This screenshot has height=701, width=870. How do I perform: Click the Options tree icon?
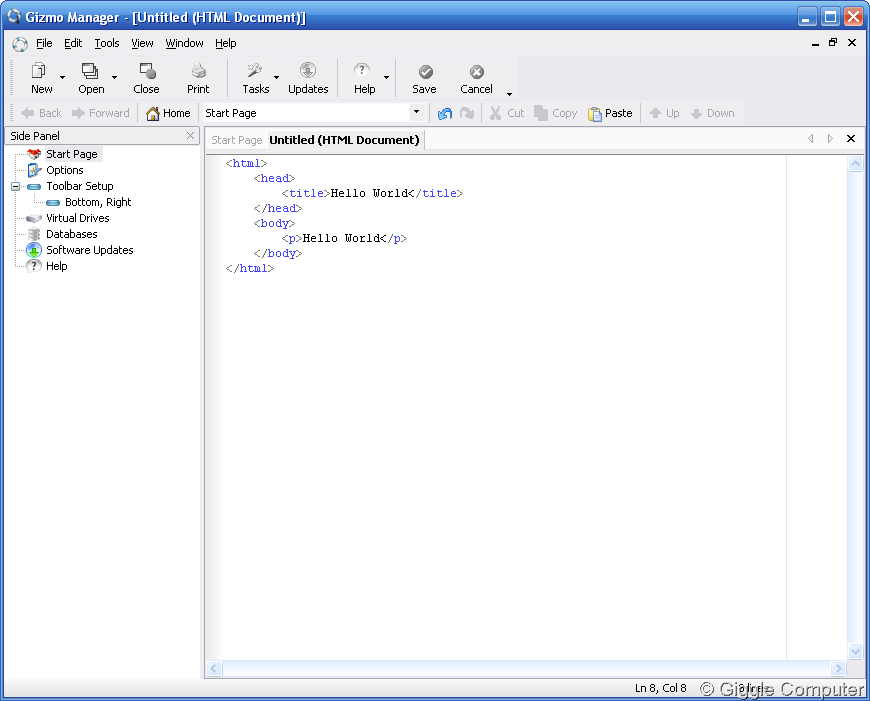[x=34, y=170]
